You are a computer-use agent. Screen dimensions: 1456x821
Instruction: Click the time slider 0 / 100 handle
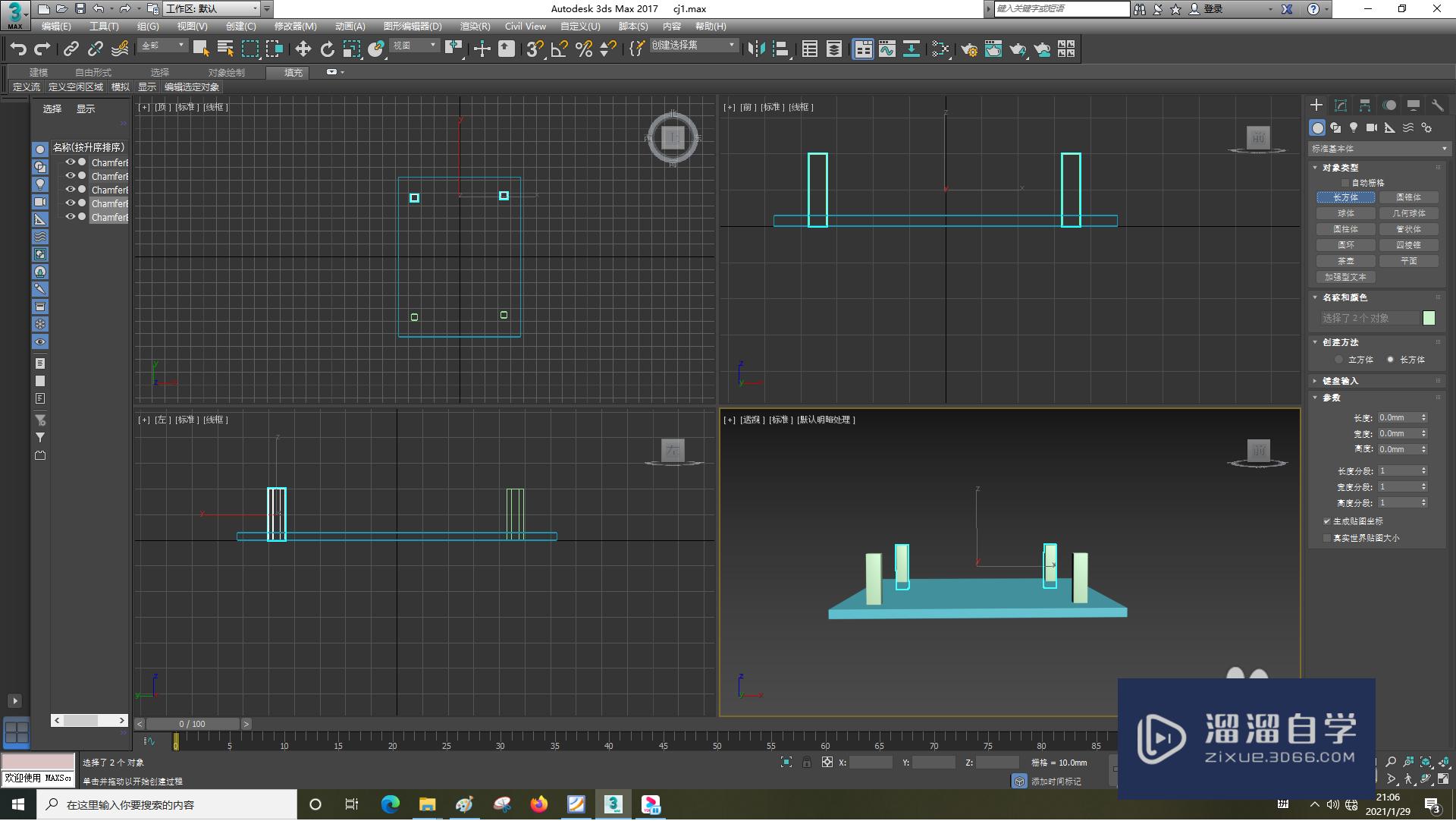click(x=193, y=725)
